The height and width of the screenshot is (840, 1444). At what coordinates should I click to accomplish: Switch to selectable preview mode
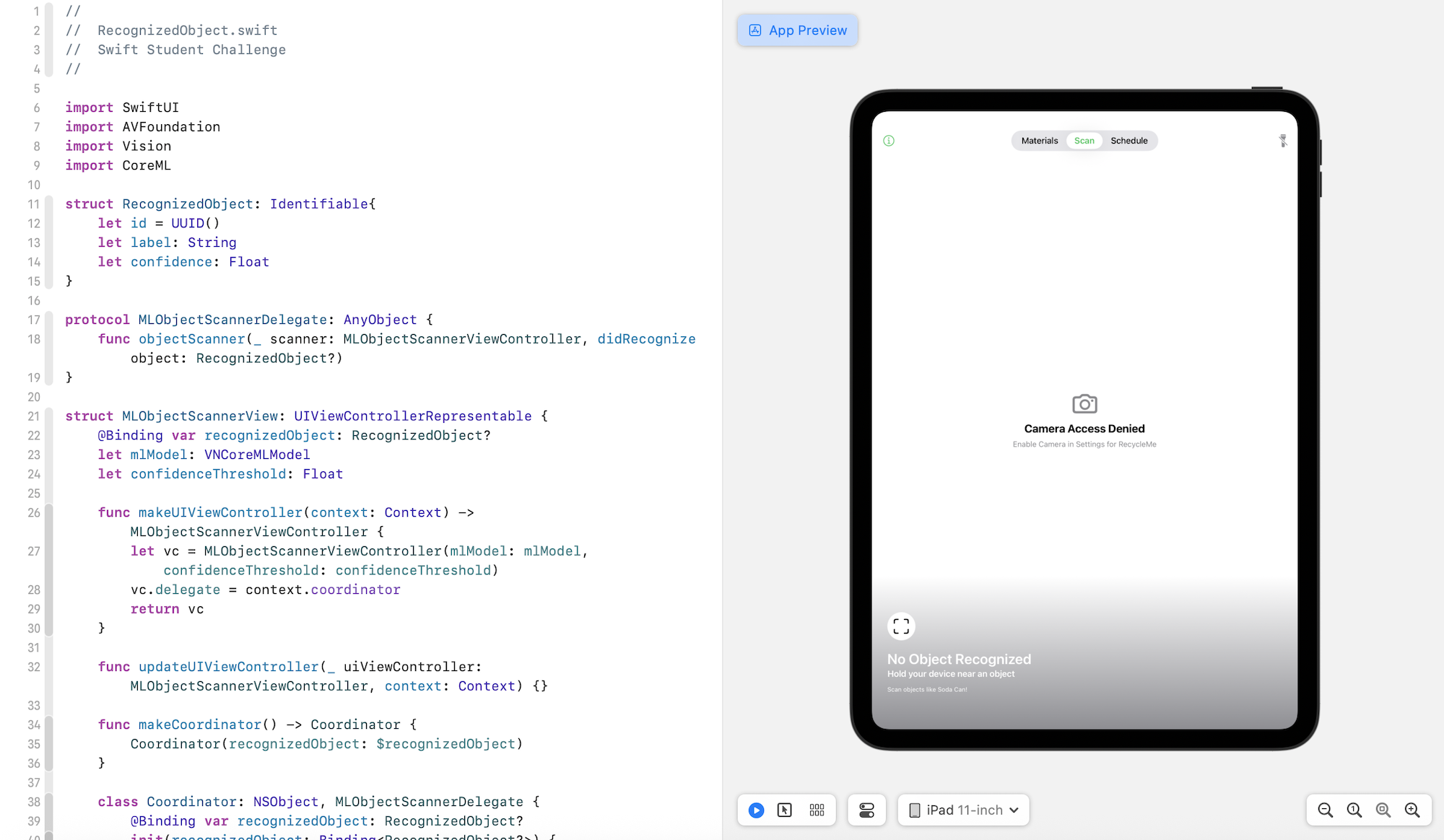(785, 810)
